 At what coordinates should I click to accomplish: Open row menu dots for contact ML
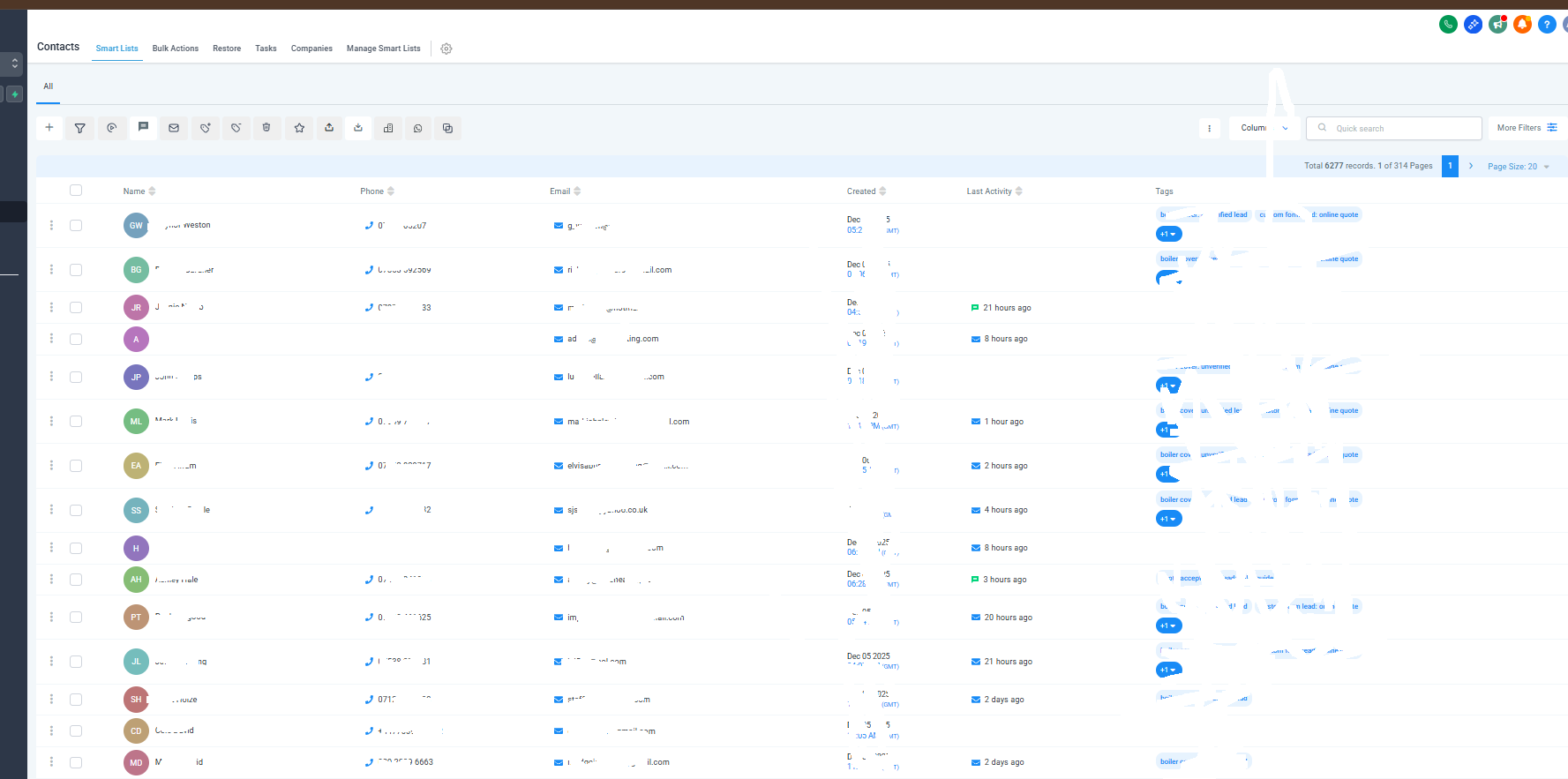pyautogui.click(x=51, y=421)
